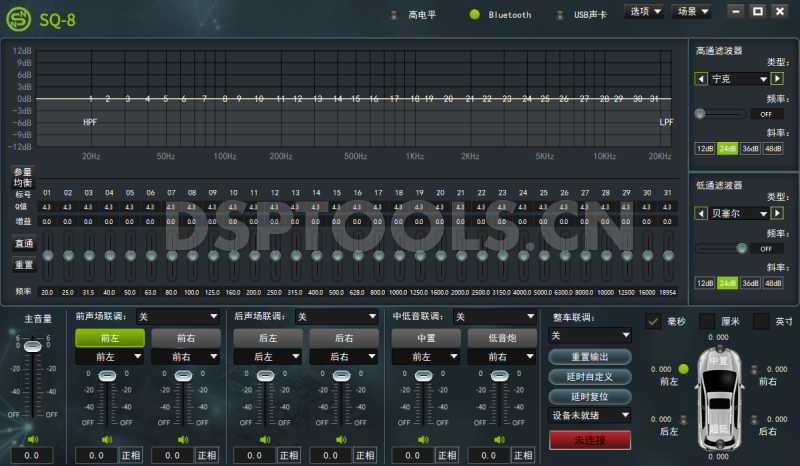Open the 选项 menu
This screenshot has height=466, width=800.
pos(643,12)
